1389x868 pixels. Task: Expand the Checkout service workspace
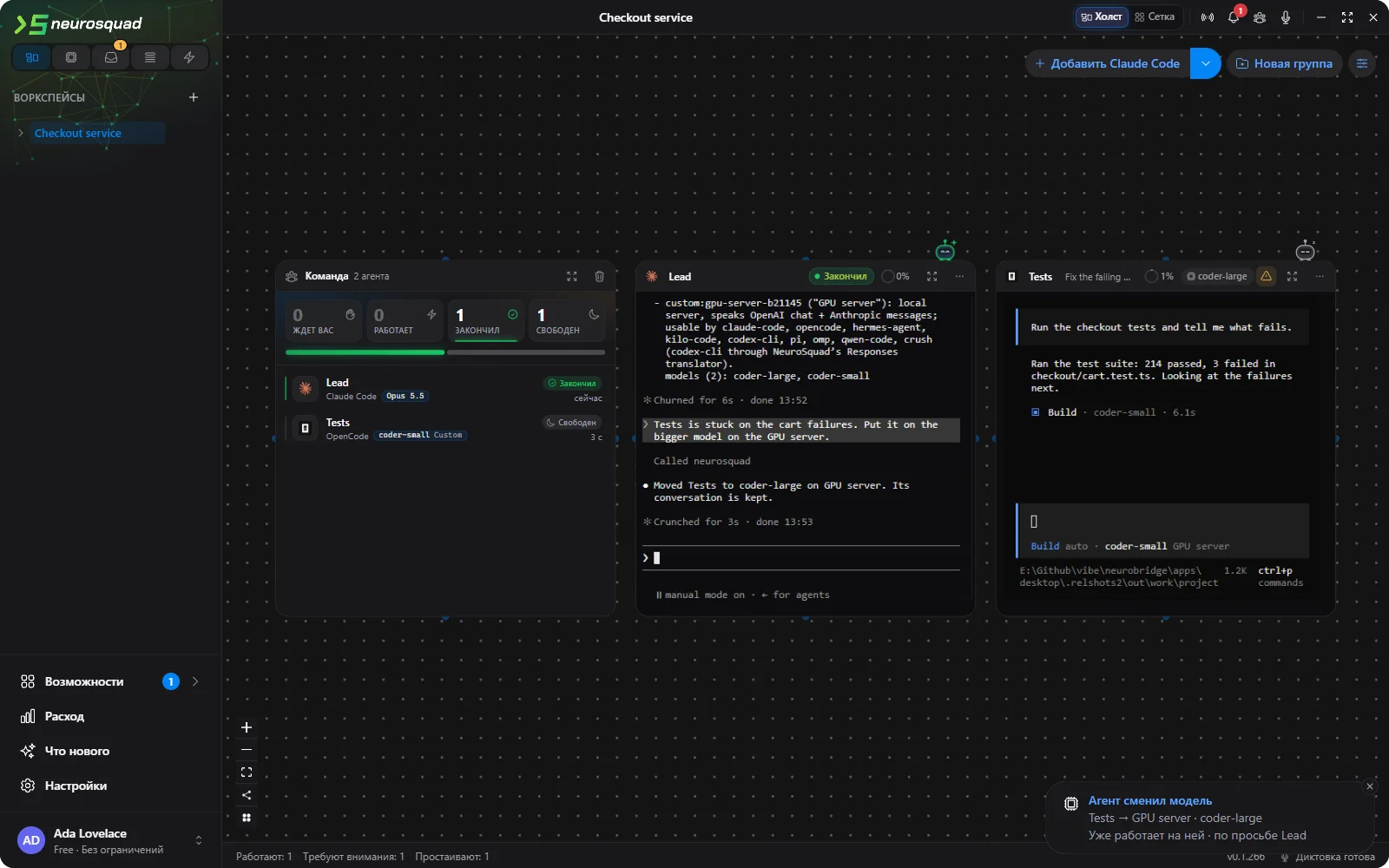(x=21, y=133)
